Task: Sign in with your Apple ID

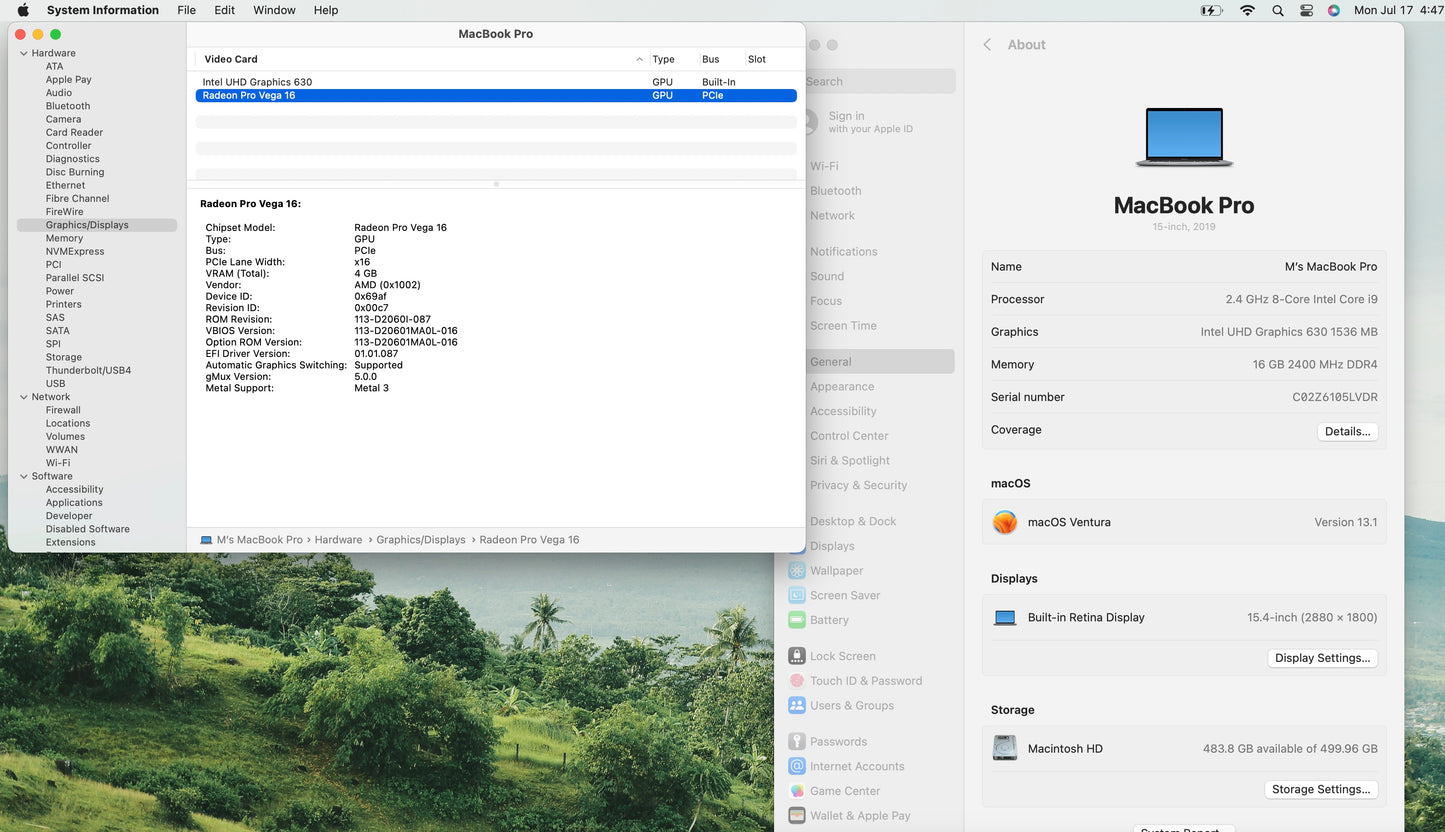Action: click(x=870, y=122)
